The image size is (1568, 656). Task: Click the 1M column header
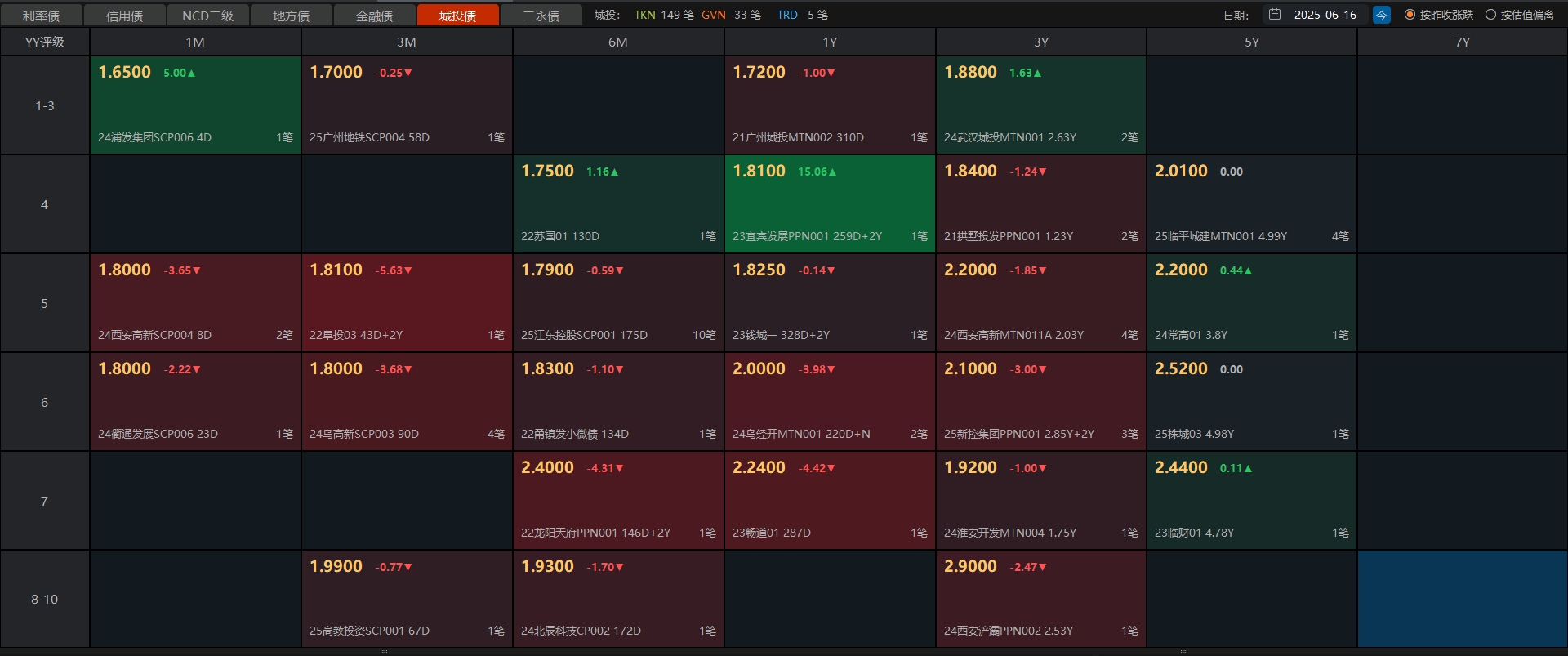pos(195,42)
